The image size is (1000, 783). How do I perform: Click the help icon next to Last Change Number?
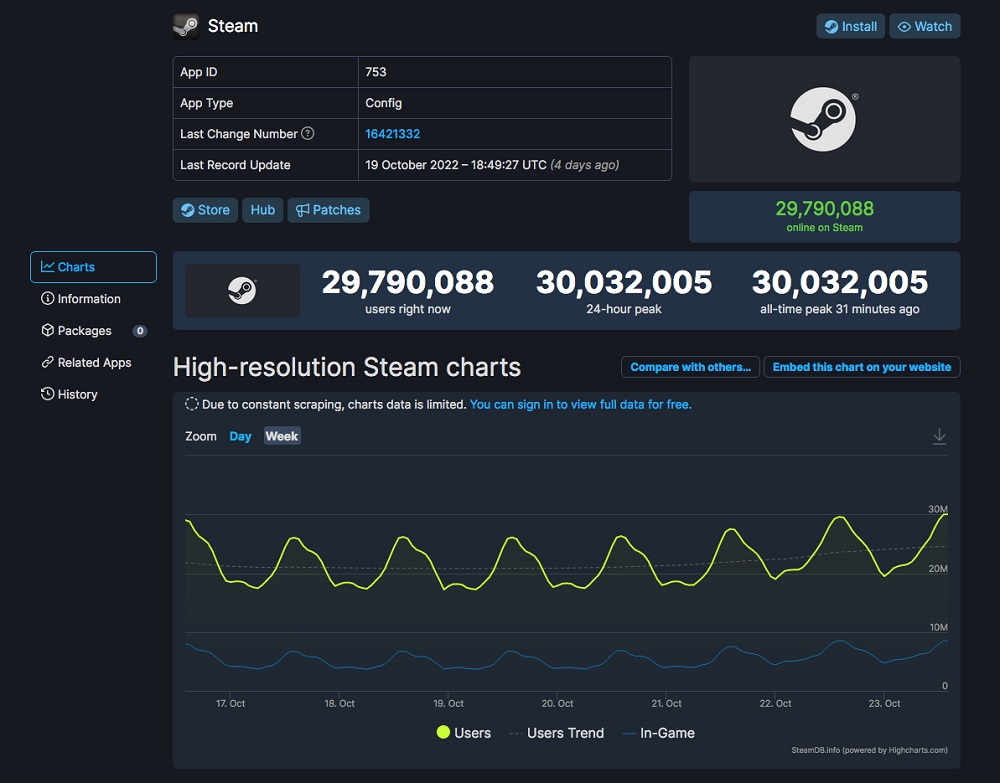pos(308,134)
